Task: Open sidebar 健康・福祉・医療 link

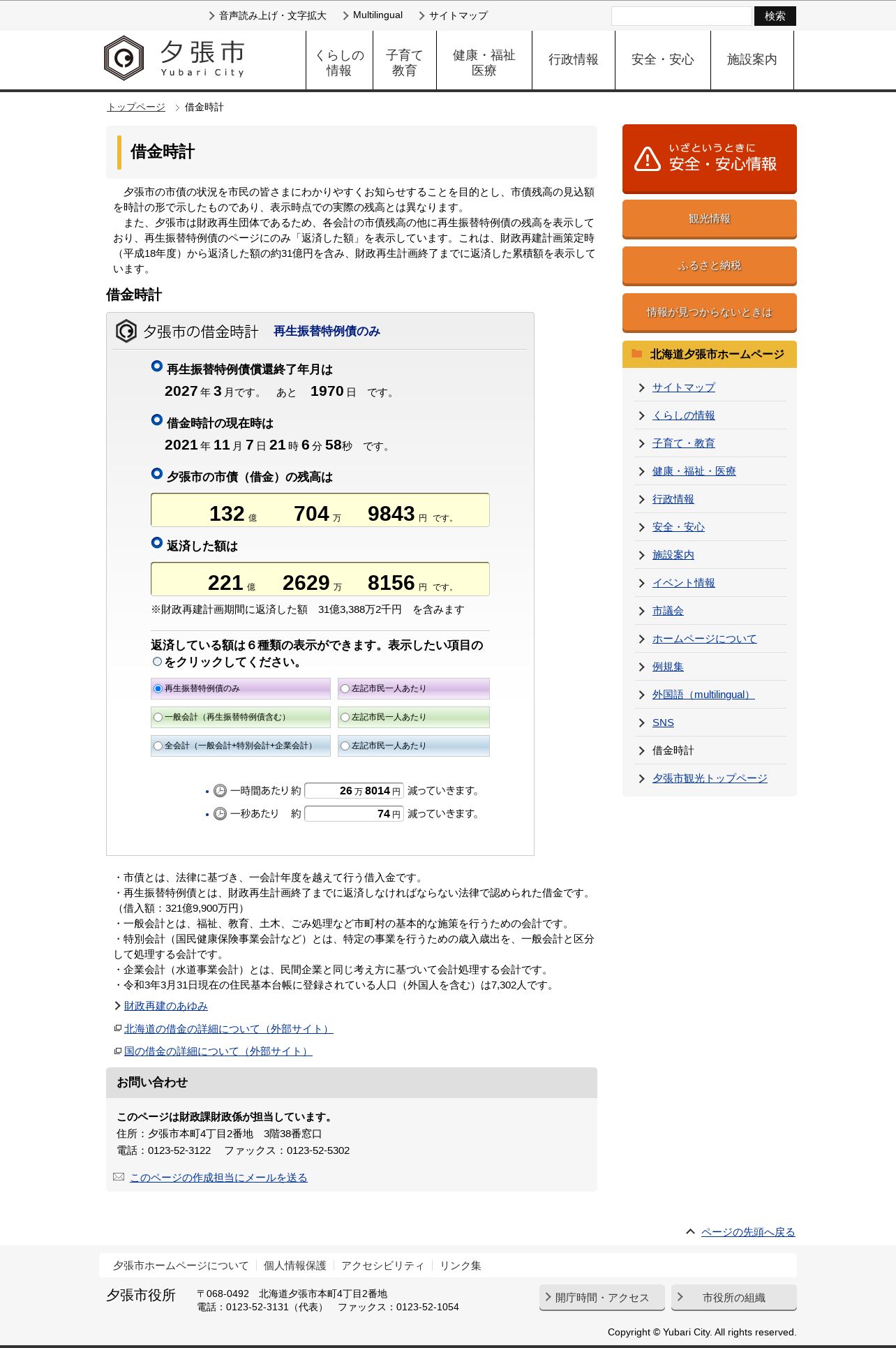Action: pyautogui.click(x=694, y=471)
